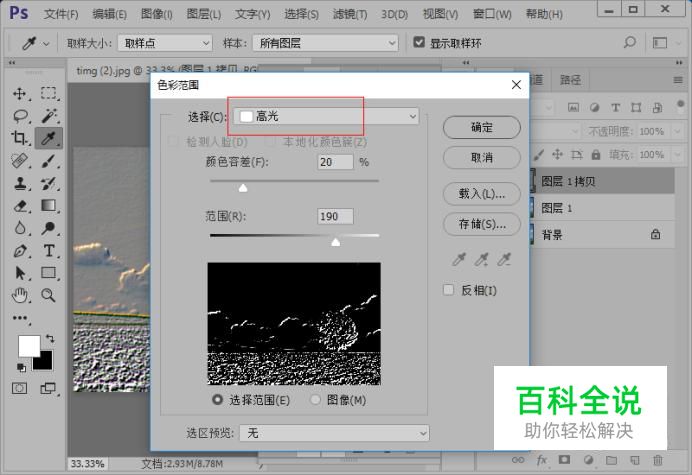Select the Crop tool
Viewport: 692px width, 475px height.
tap(19, 138)
